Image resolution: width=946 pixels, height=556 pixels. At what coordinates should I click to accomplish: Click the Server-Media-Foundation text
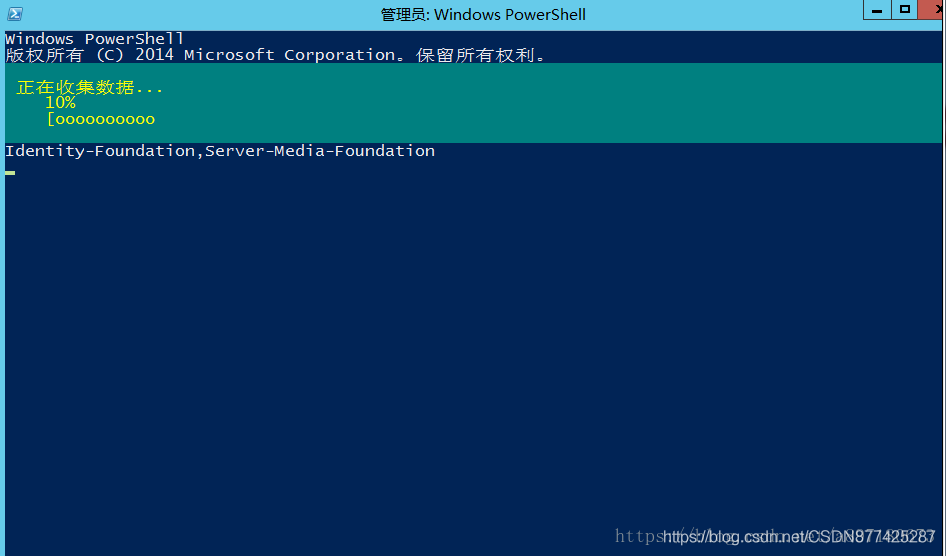[x=320, y=151]
